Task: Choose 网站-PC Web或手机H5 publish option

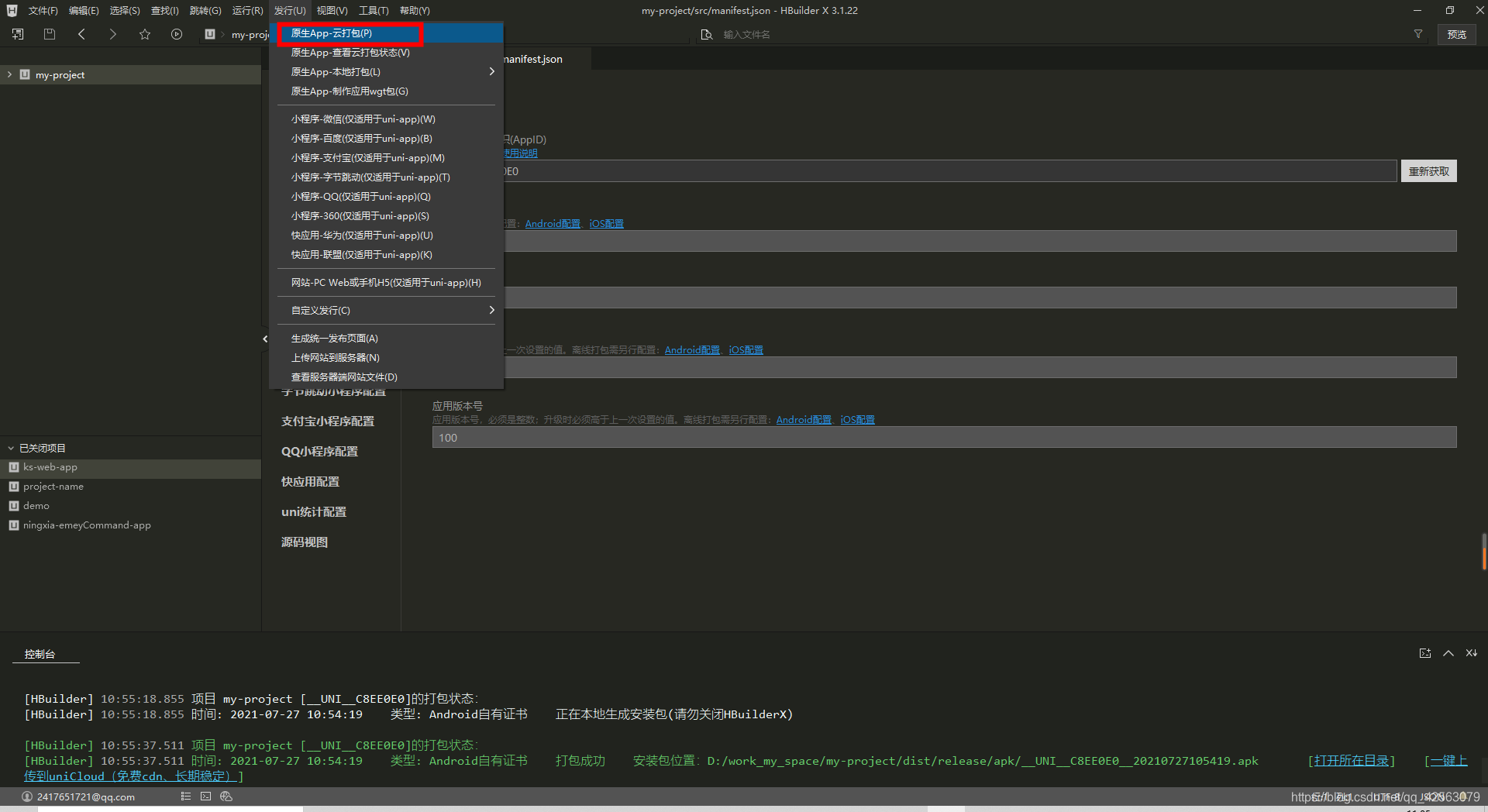Action: [x=386, y=283]
